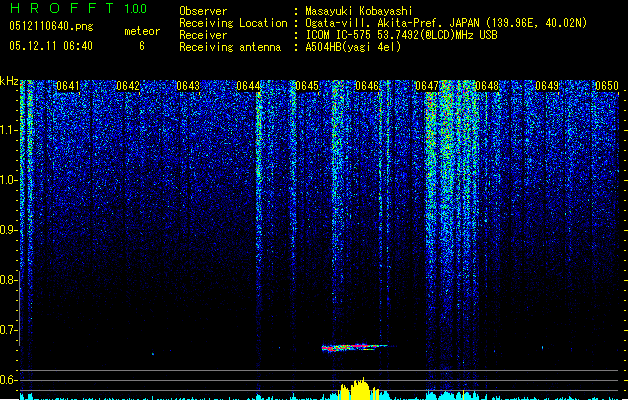Click the Observer label
The image size is (629, 400).
pos(203,11)
